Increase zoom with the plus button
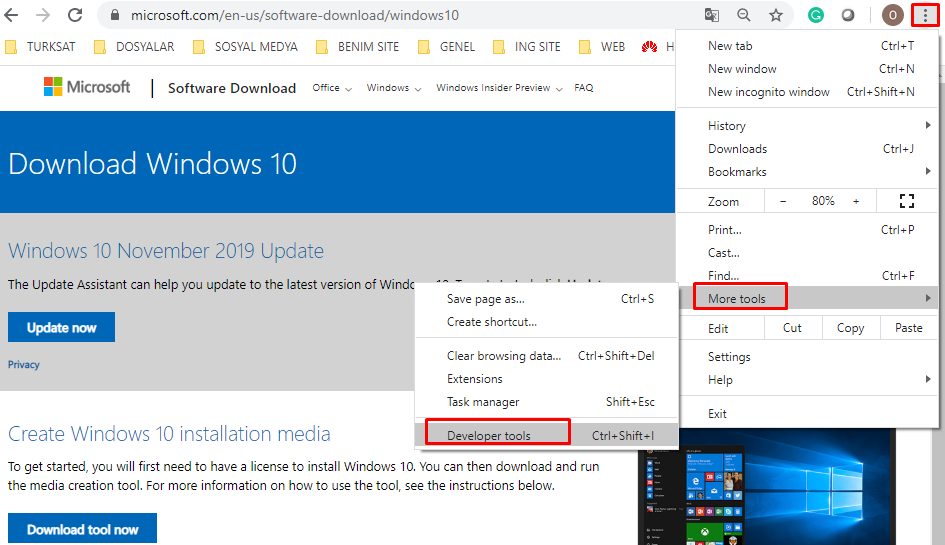The height and width of the screenshot is (545, 945). tap(856, 201)
